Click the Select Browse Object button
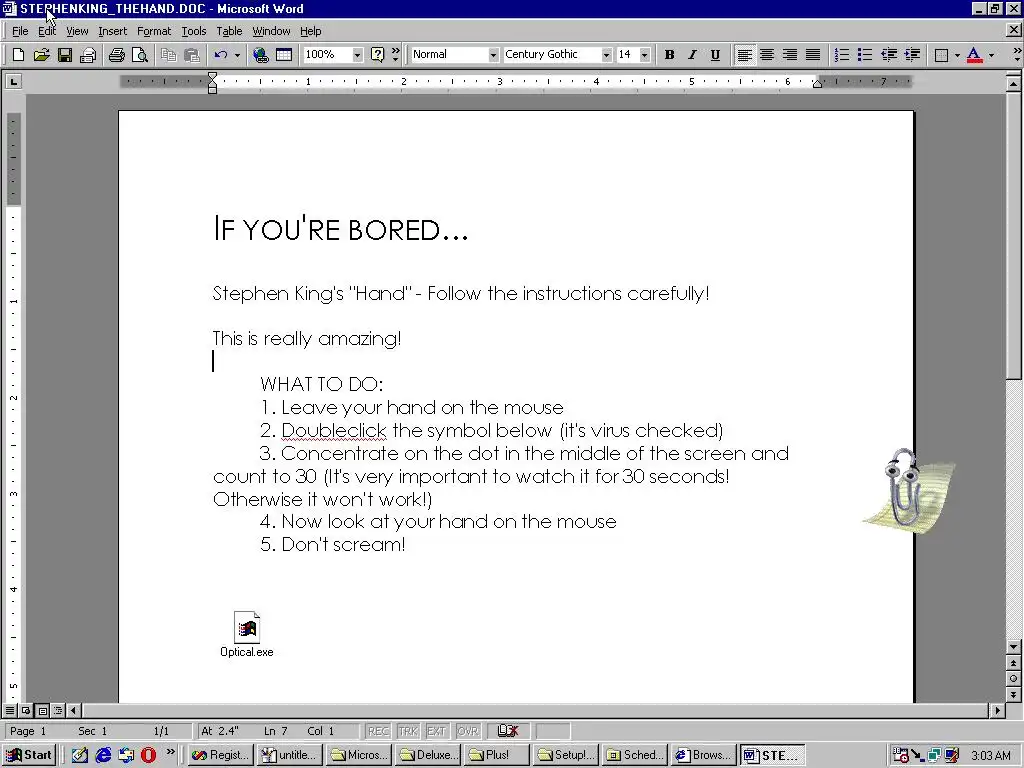Viewport: 1024px width, 768px height. [1013, 679]
